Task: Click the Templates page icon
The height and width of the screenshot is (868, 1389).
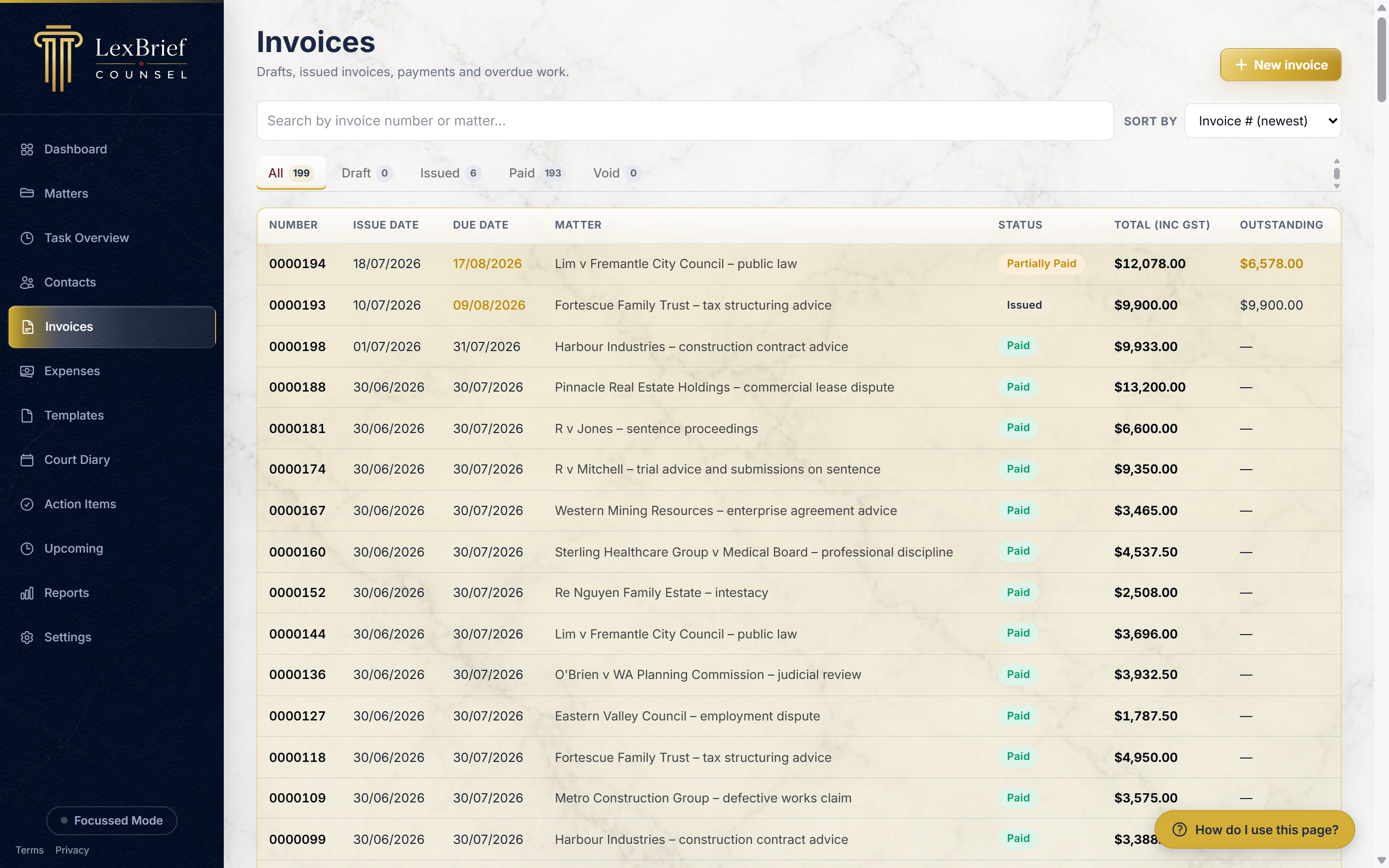Action: click(x=27, y=415)
